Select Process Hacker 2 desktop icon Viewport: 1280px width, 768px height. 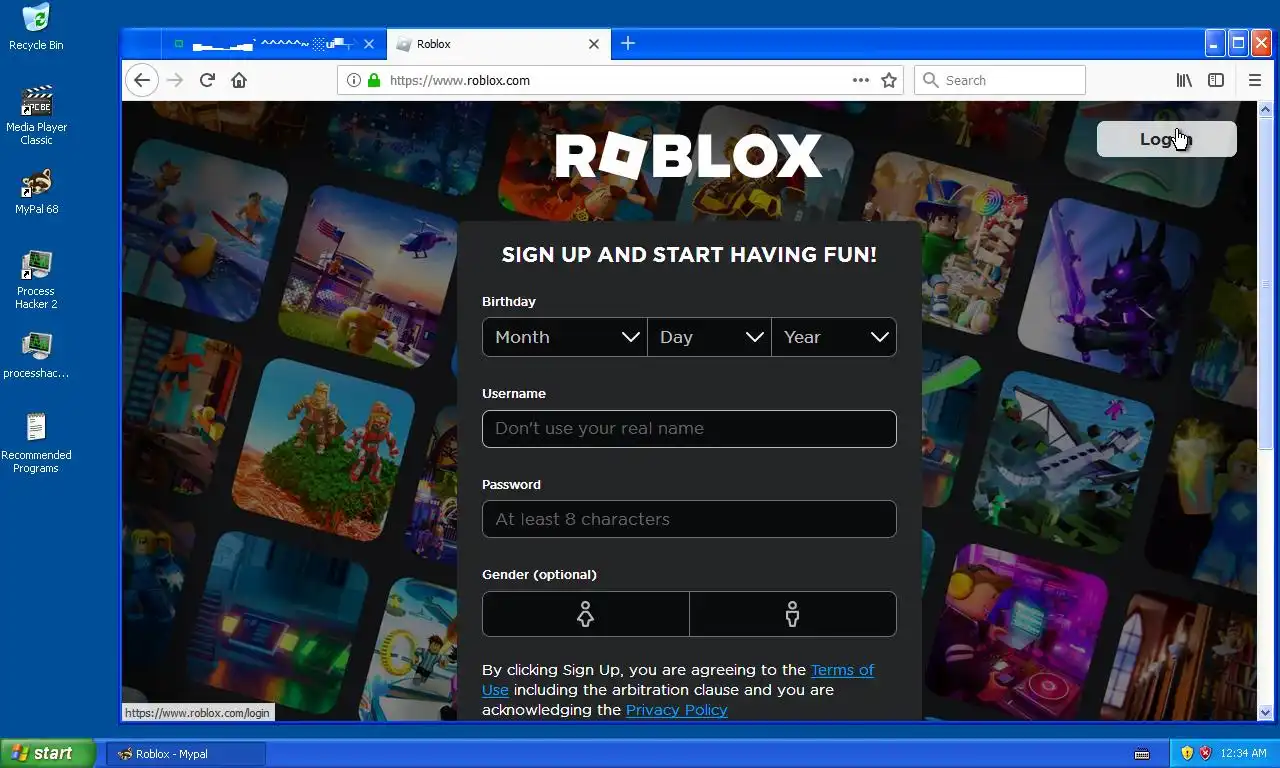click(36, 280)
